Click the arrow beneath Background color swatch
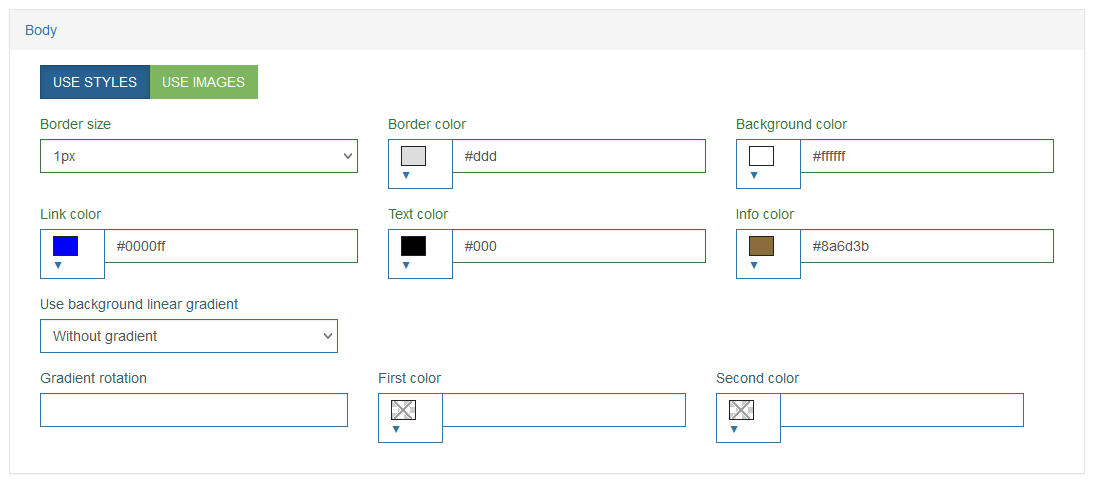1093x482 pixels. [x=754, y=175]
